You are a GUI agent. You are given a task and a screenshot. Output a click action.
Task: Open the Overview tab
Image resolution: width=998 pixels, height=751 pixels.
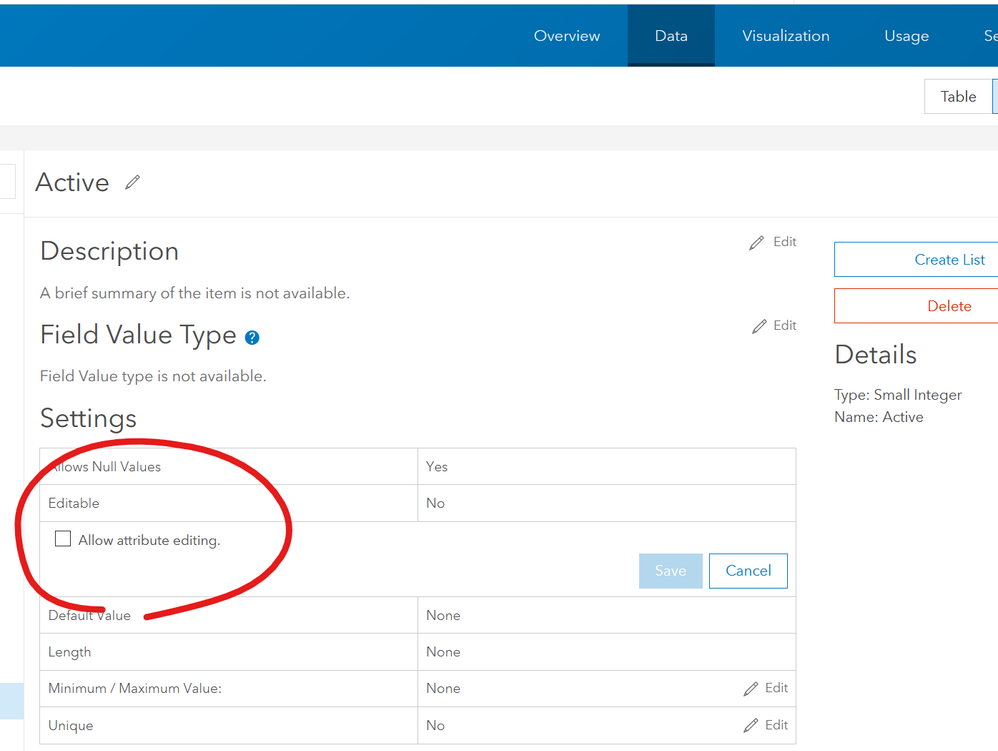[567, 36]
